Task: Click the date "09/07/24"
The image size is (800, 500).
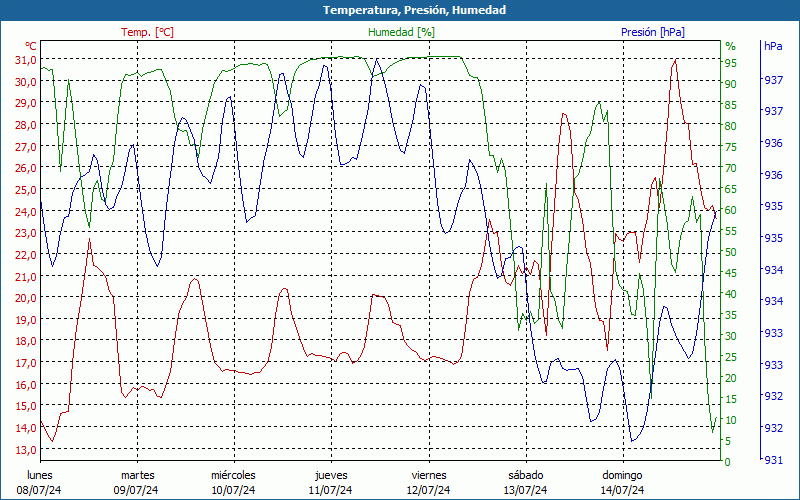Action: coord(136,490)
